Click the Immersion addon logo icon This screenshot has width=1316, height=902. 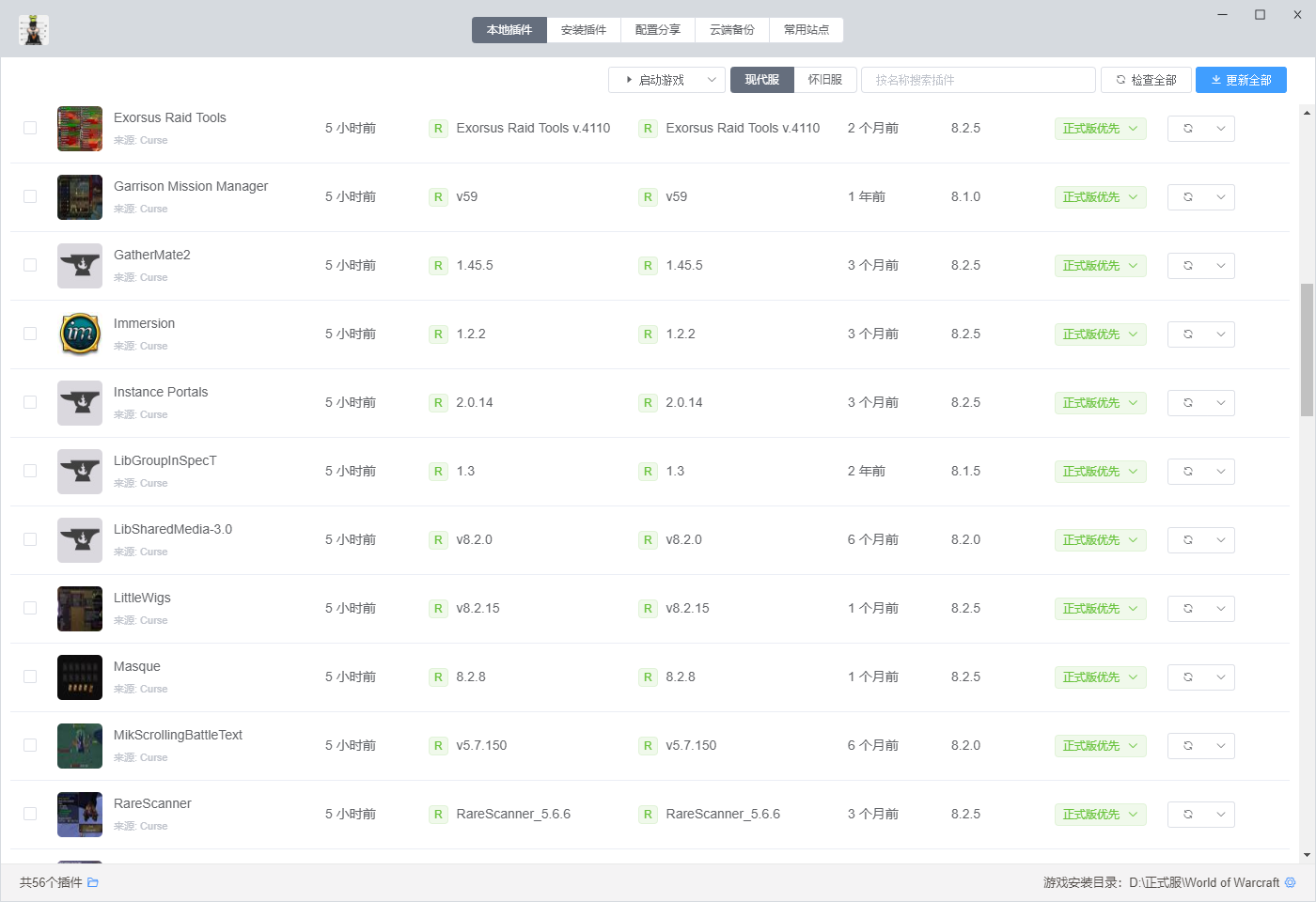pos(80,334)
